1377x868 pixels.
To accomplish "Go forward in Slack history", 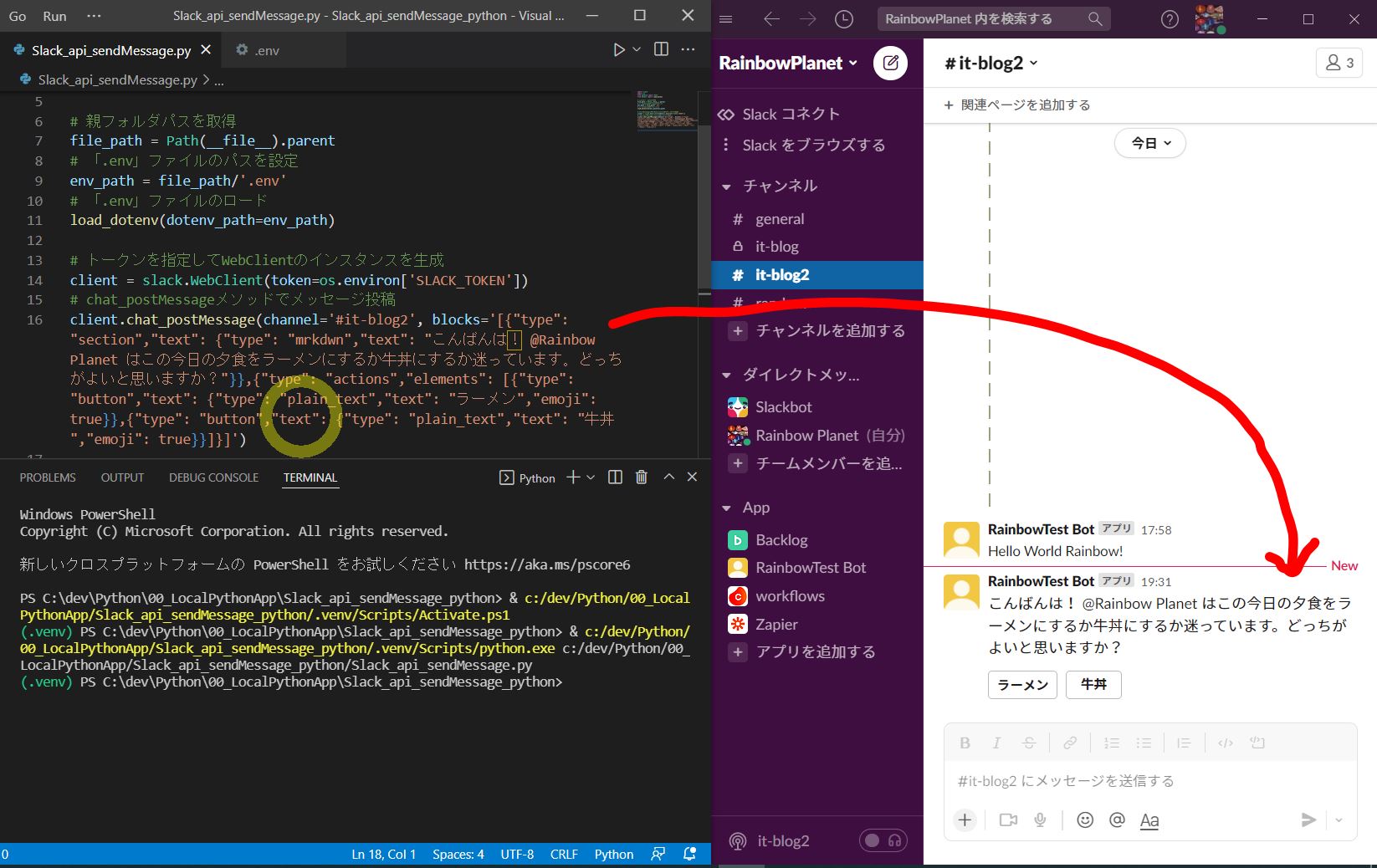I will click(x=807, y=18).
